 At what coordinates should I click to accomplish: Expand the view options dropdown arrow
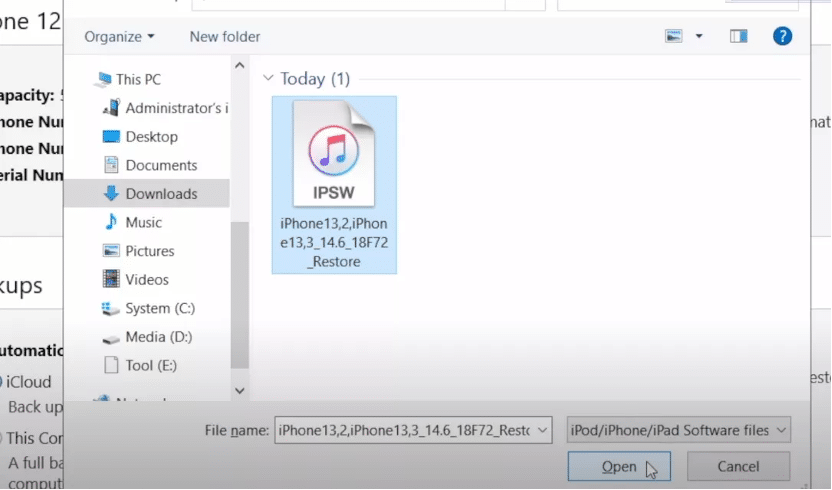coord(699,36)
